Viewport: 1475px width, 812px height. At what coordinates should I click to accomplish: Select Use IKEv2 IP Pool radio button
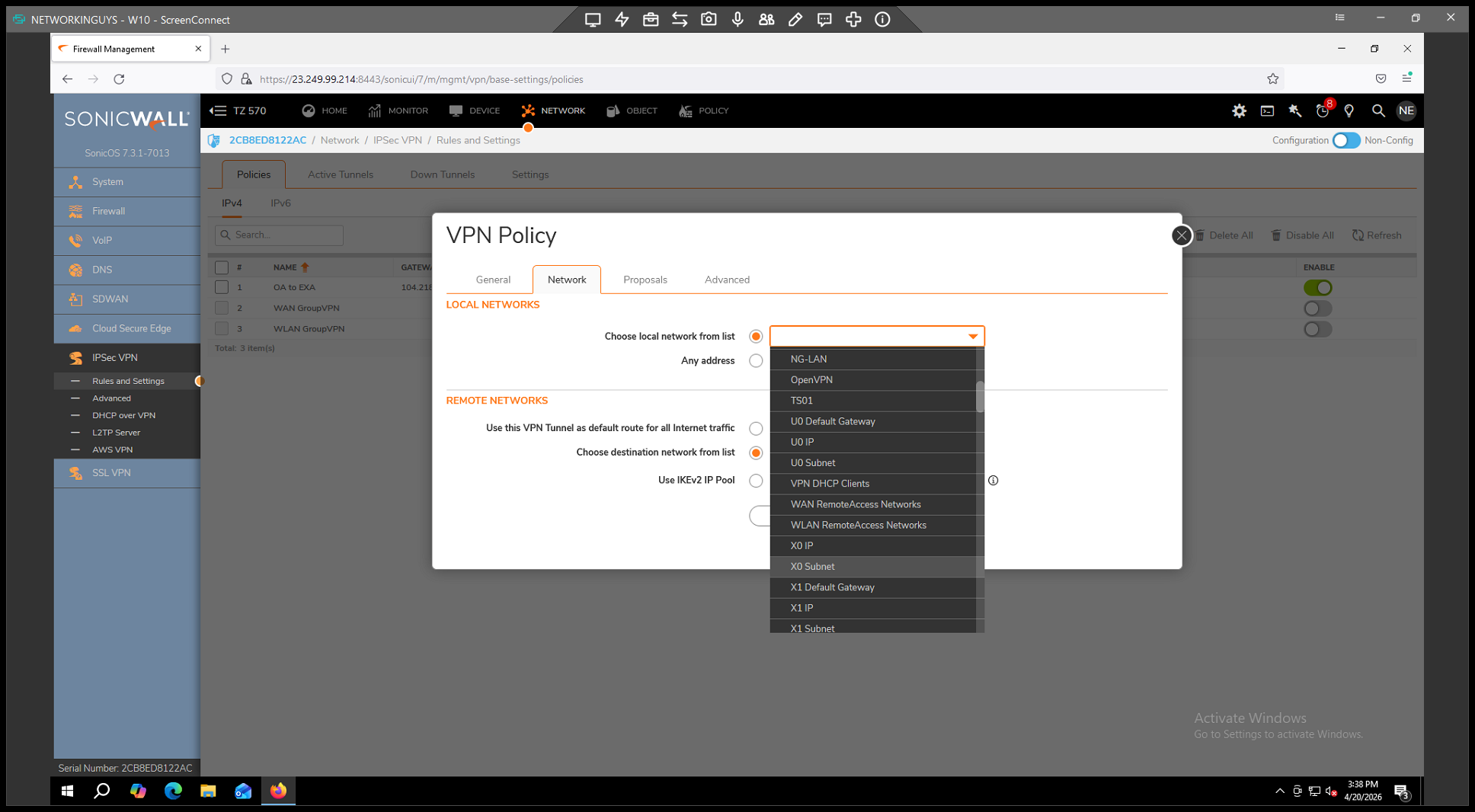[755, 481]
